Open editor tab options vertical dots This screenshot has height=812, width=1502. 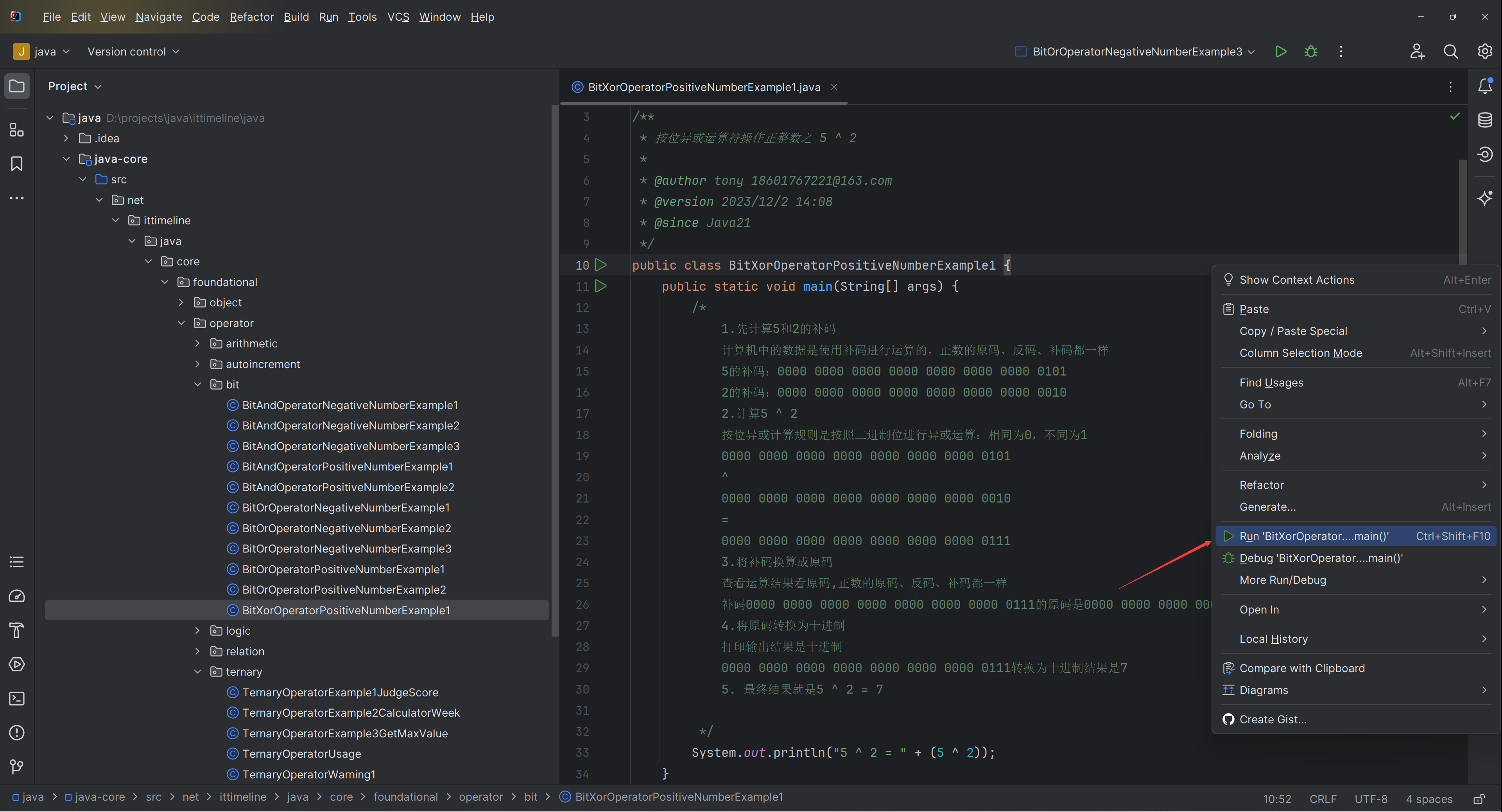pos(1450,87)
